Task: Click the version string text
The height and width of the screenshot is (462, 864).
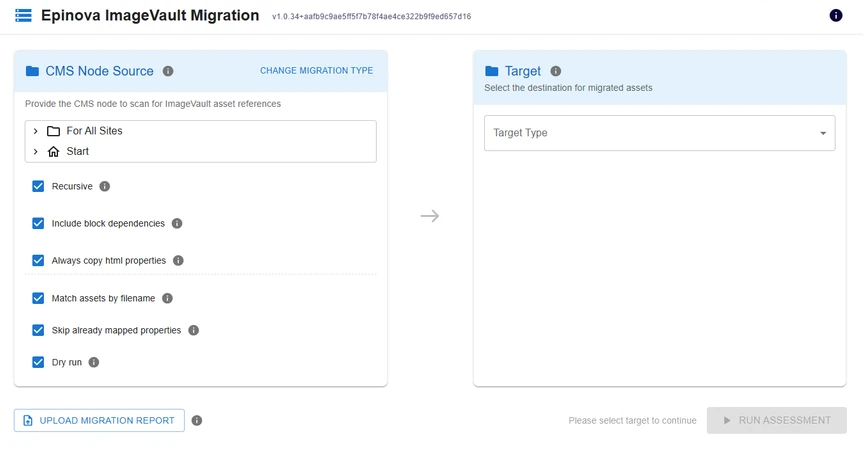Action: 371,17
